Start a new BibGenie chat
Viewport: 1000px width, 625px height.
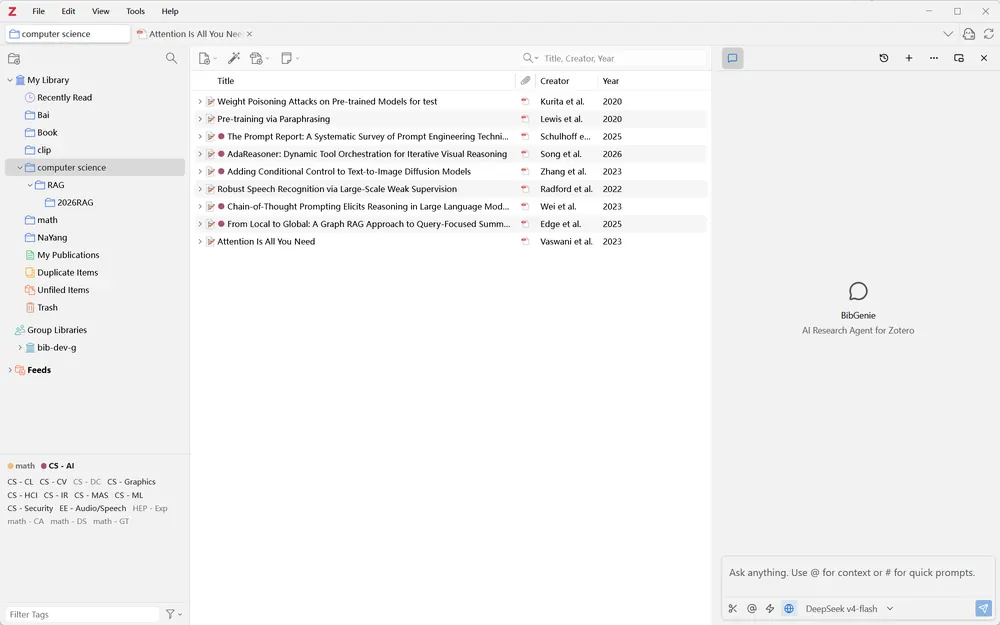pos(909,58)
